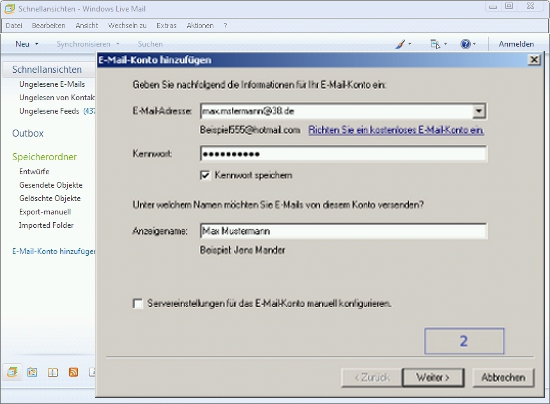
Task: Open the Ansicht menu
Action: tap(87, 26)
